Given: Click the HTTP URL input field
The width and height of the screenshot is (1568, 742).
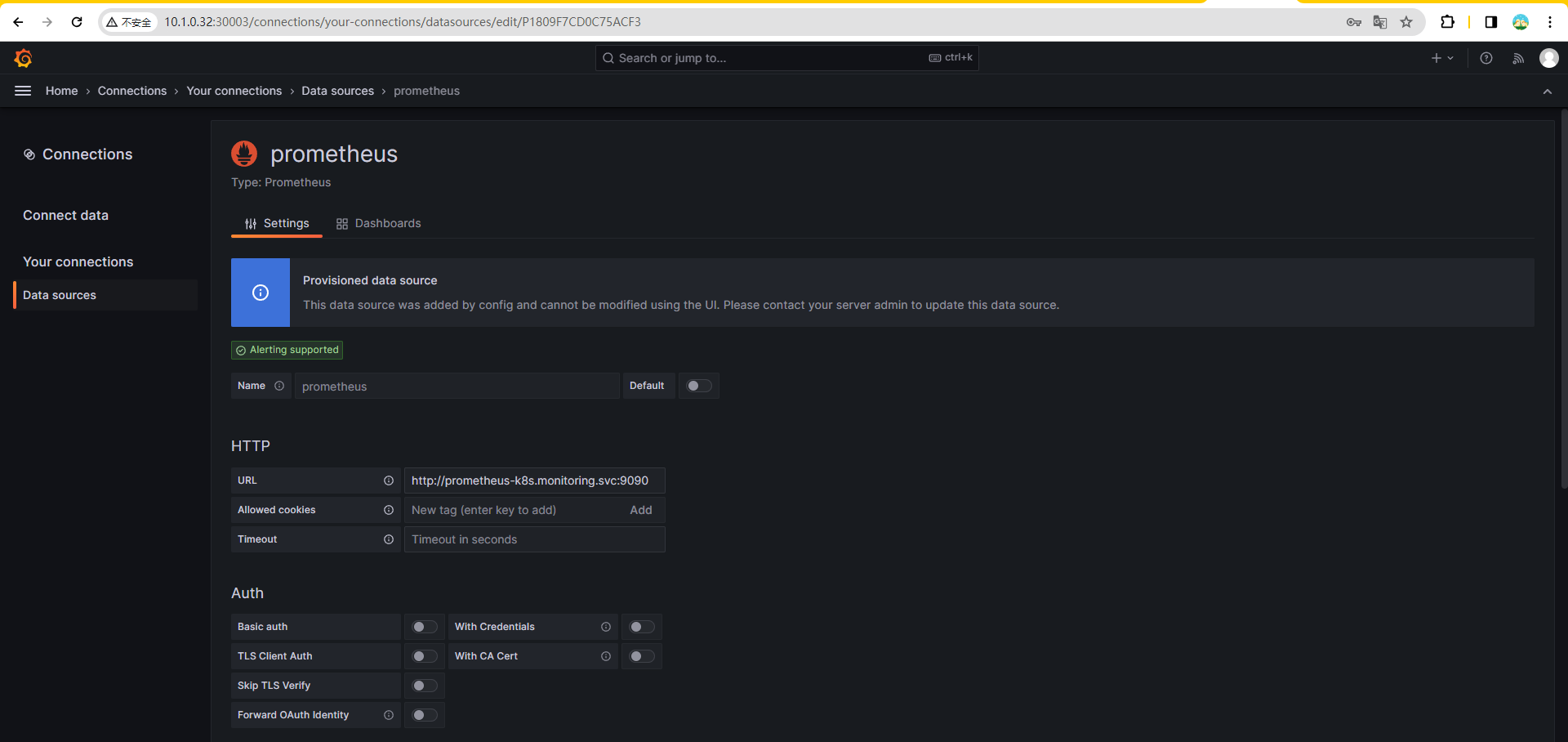Looking at the screenshot, I should 535,481.
